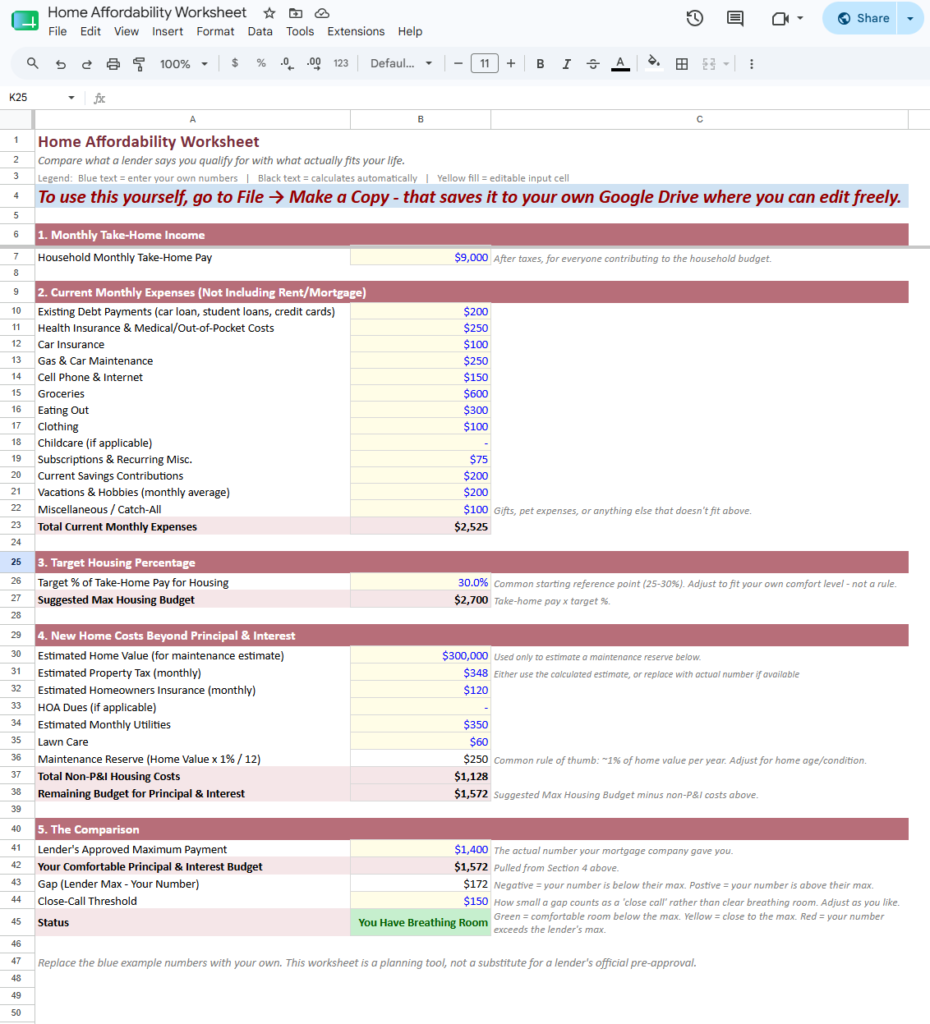Format as percent icon
This screenshot has width=930, height=1024.
coord(261,63)
